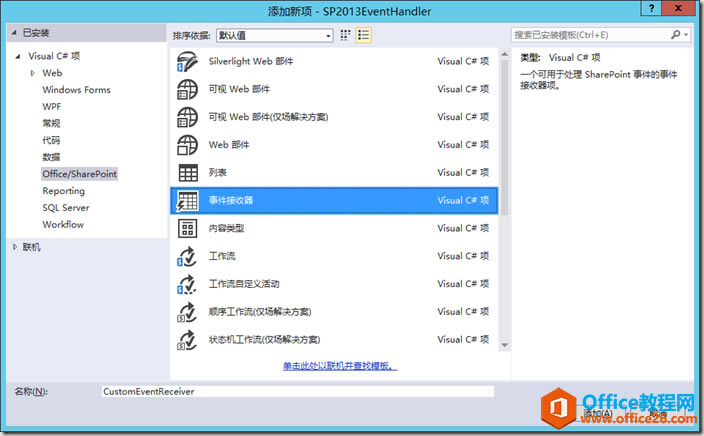This screenshot has width=704, height=436.
Task: Click the search magnifier icon
Action: tap(675, 35)
